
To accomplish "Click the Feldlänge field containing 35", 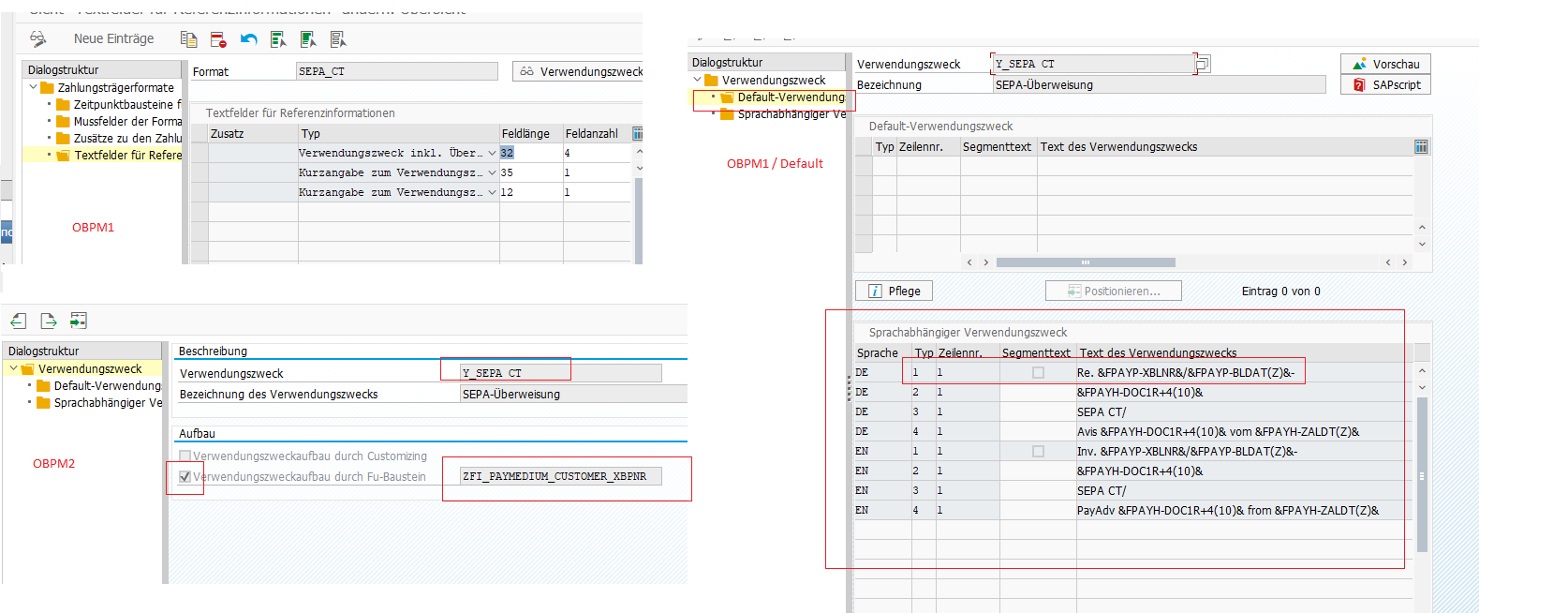I will click(x=529, y=173).
